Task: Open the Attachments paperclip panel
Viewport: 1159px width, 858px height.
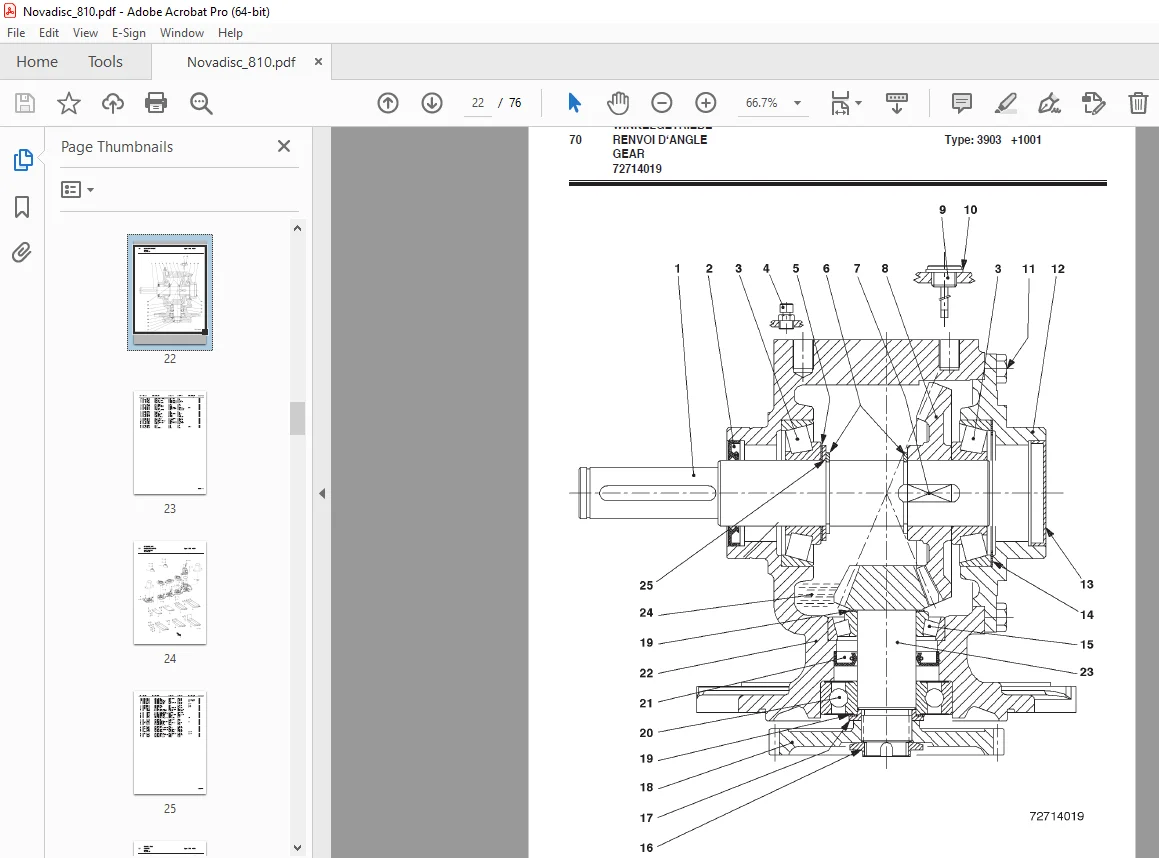Action: [22, 253]
